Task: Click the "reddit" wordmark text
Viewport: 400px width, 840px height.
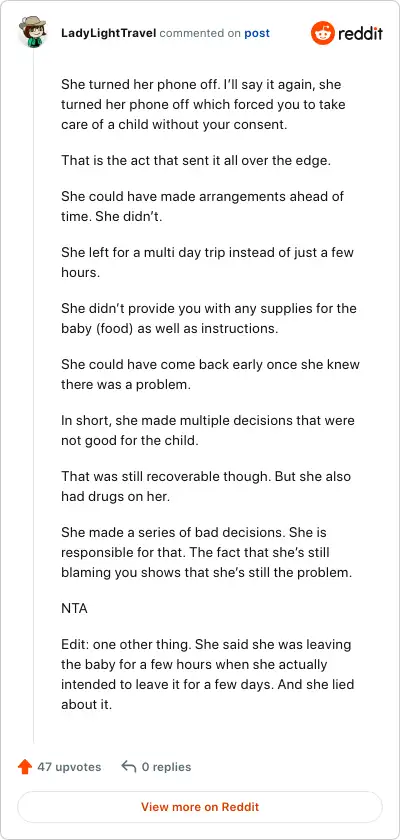Action: 360,34
